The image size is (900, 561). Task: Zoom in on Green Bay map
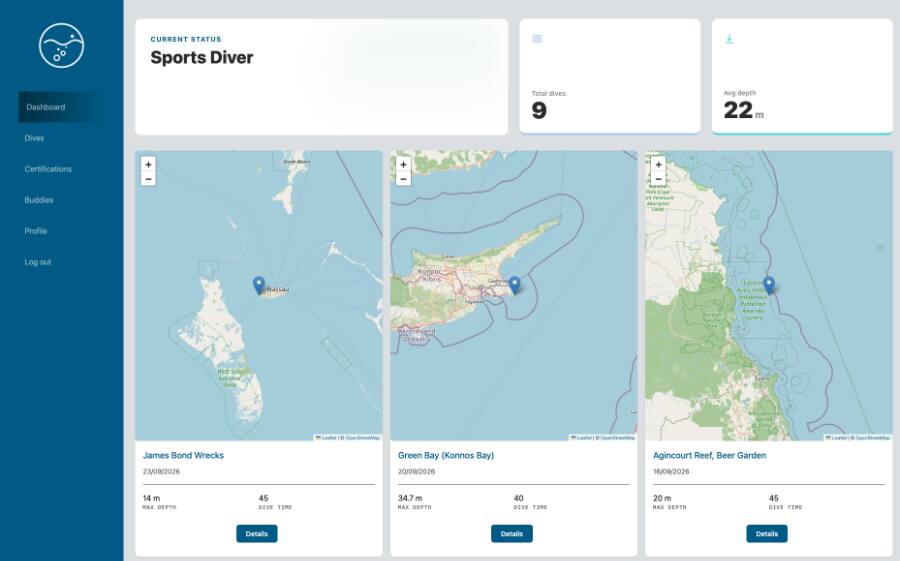tap(404, 164)
